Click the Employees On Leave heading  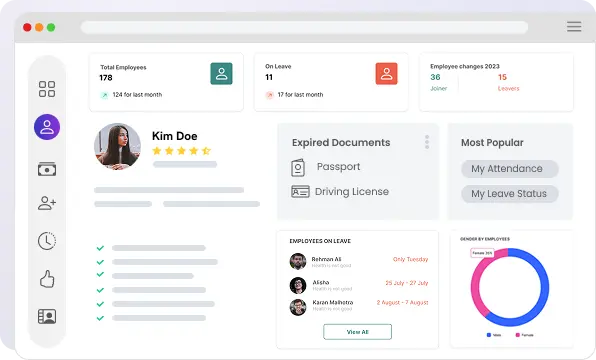click(x=320, y=241)
